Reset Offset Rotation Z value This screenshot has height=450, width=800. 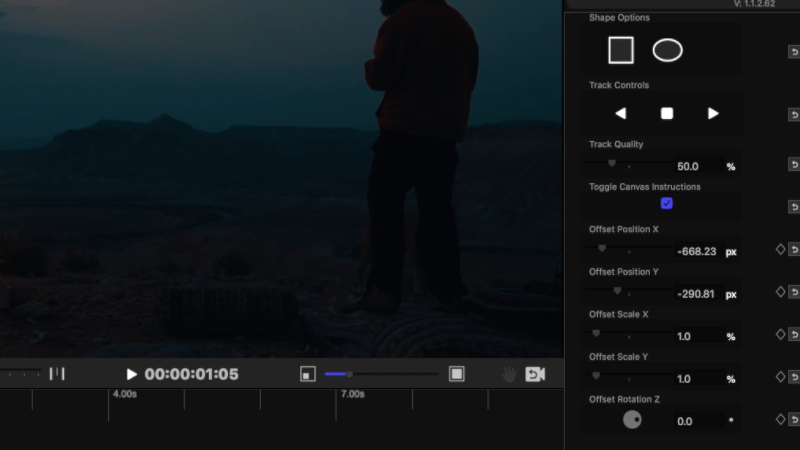tap(794, 419)
